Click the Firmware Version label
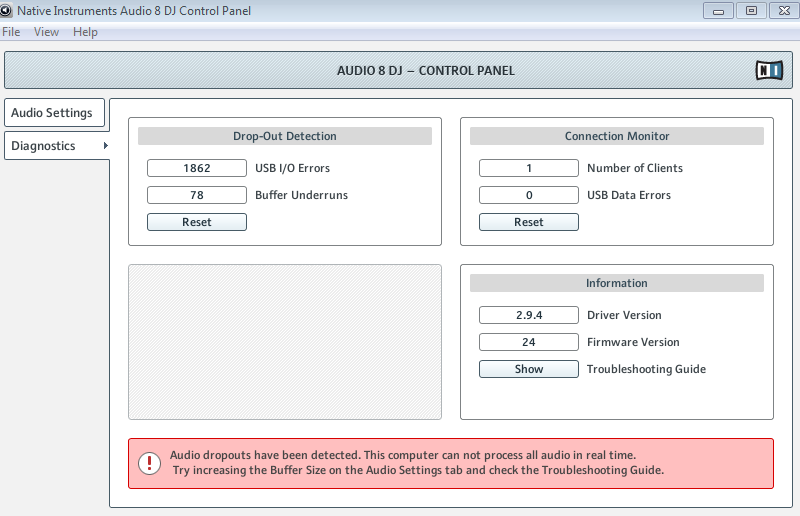The image size is (800, 516). click(633, 342)
